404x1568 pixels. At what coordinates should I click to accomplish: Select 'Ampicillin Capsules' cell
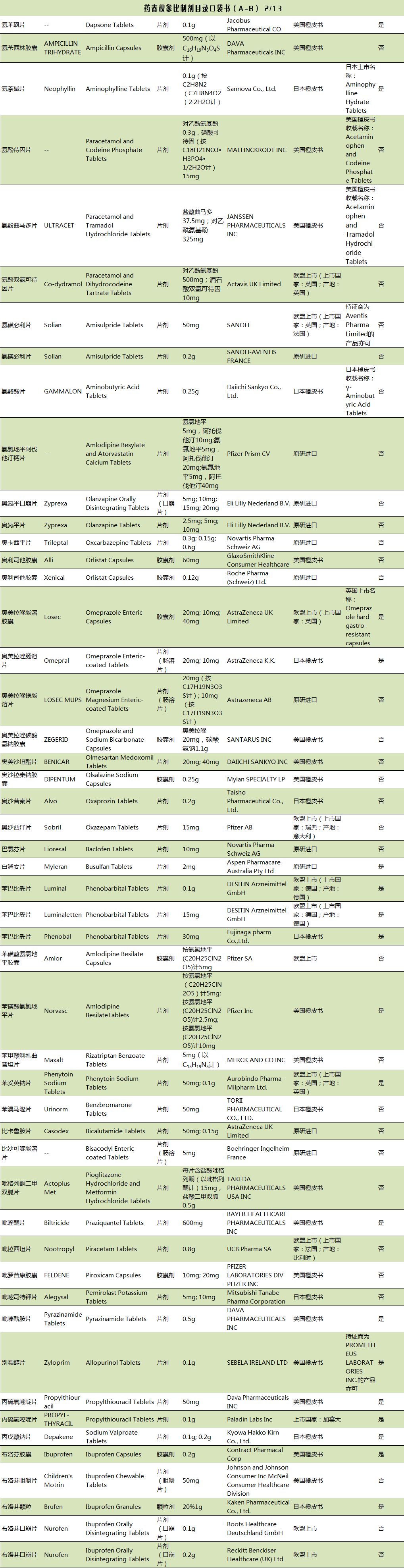pyautogui.click(x=113, y=48)
